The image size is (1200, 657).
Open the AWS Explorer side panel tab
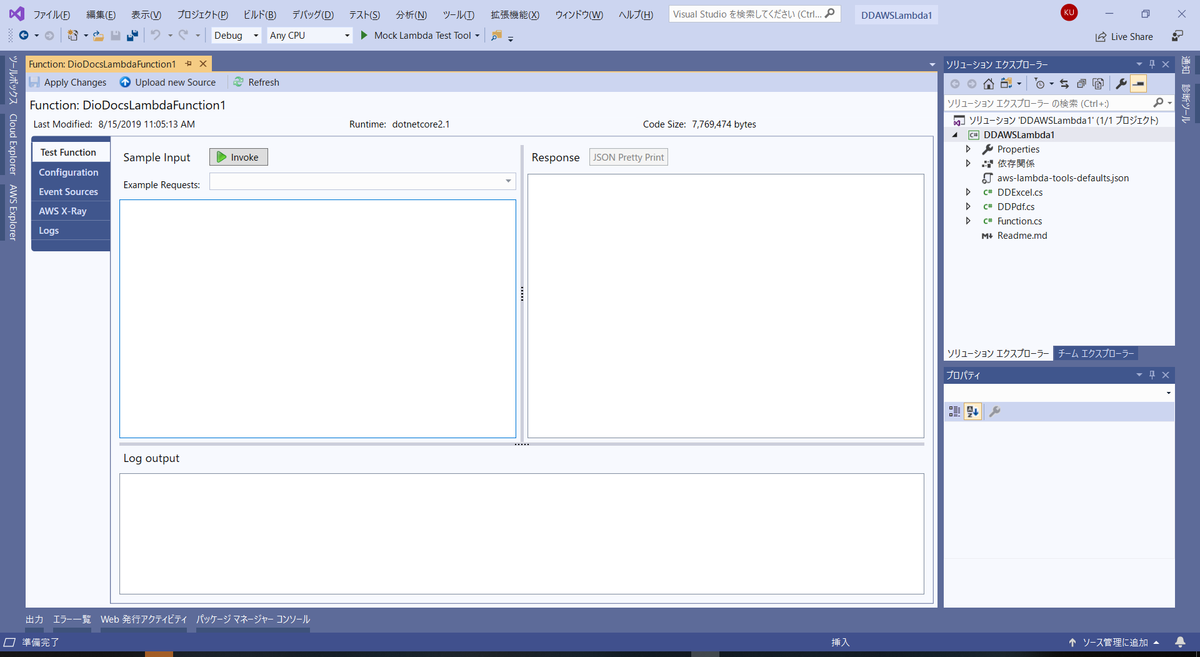pyautogui.click(x=13, y=212)
